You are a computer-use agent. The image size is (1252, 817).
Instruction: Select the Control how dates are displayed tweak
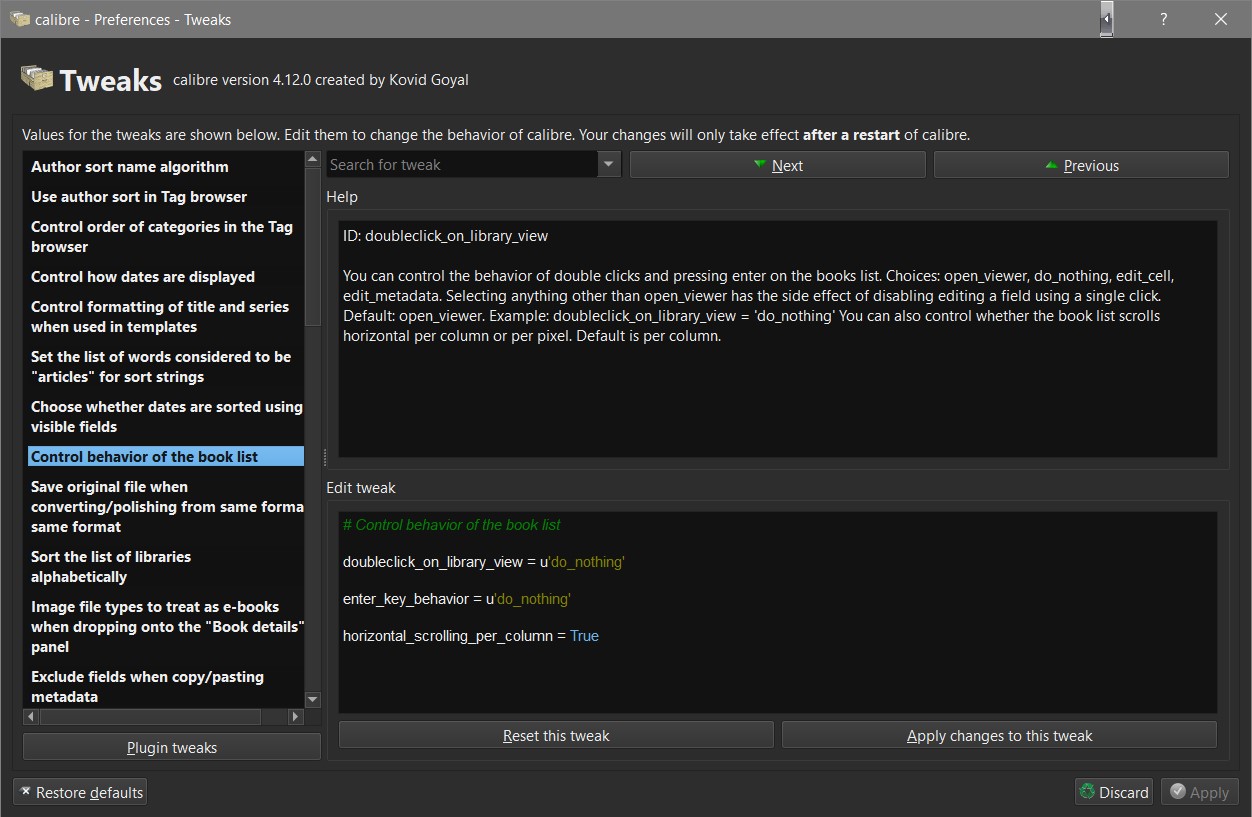143,277
